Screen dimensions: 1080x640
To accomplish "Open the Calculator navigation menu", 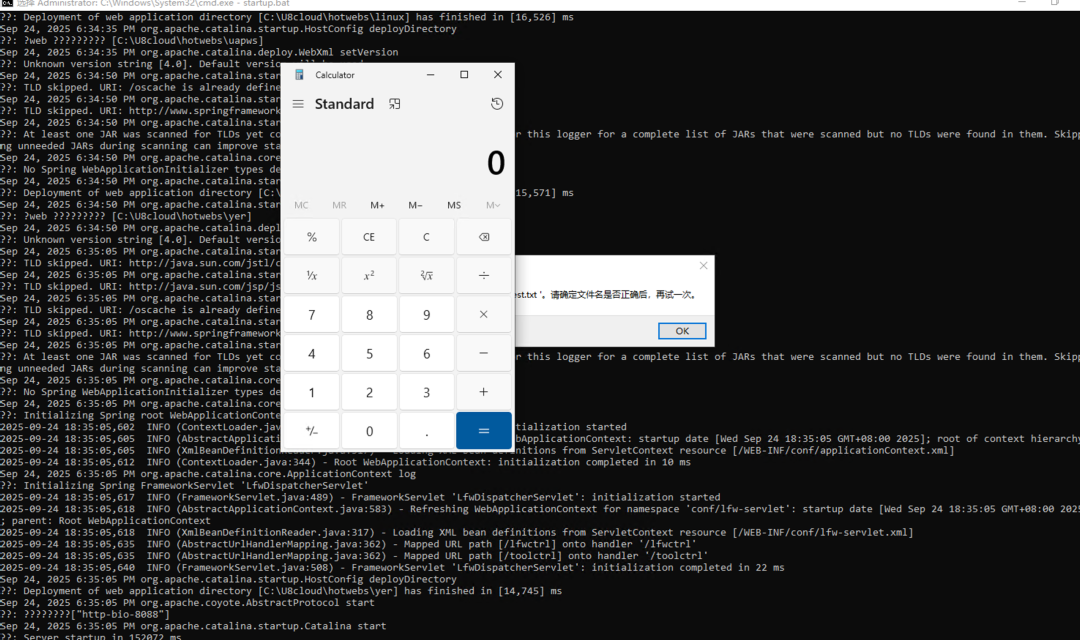I will 297,103.
